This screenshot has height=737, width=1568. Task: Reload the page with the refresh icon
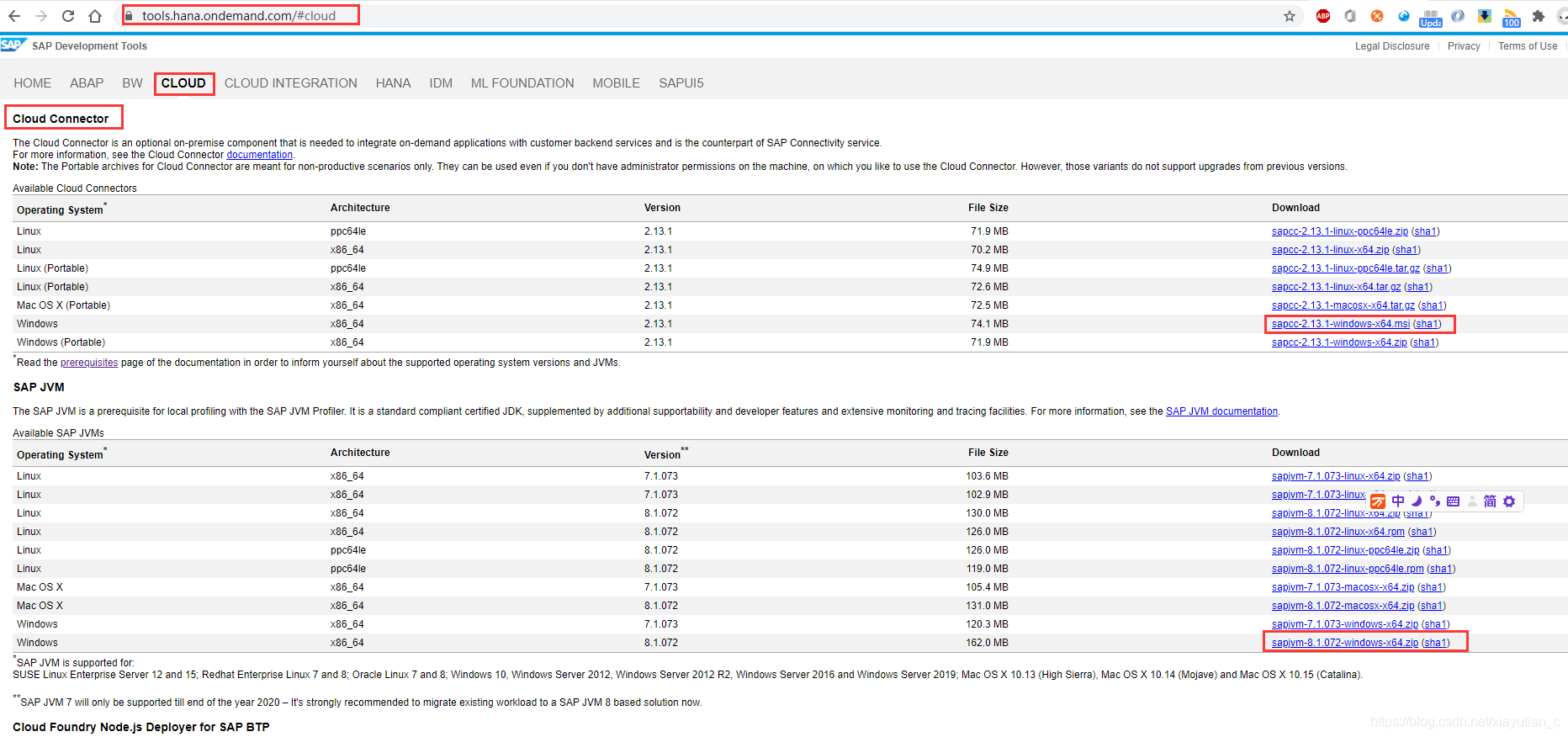click(68, 16)
